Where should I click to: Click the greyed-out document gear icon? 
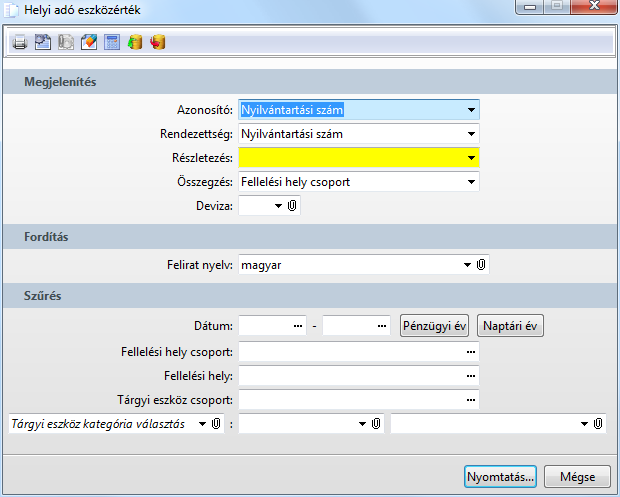click(x=66, y=42)
